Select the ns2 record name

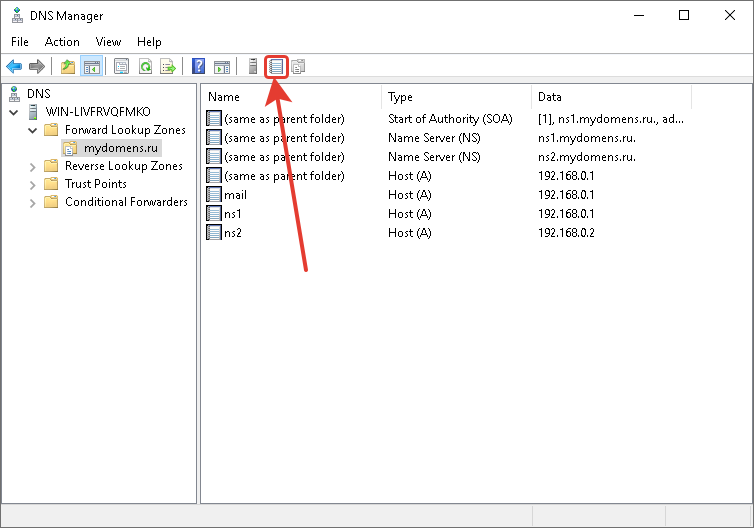pos(233,233)
